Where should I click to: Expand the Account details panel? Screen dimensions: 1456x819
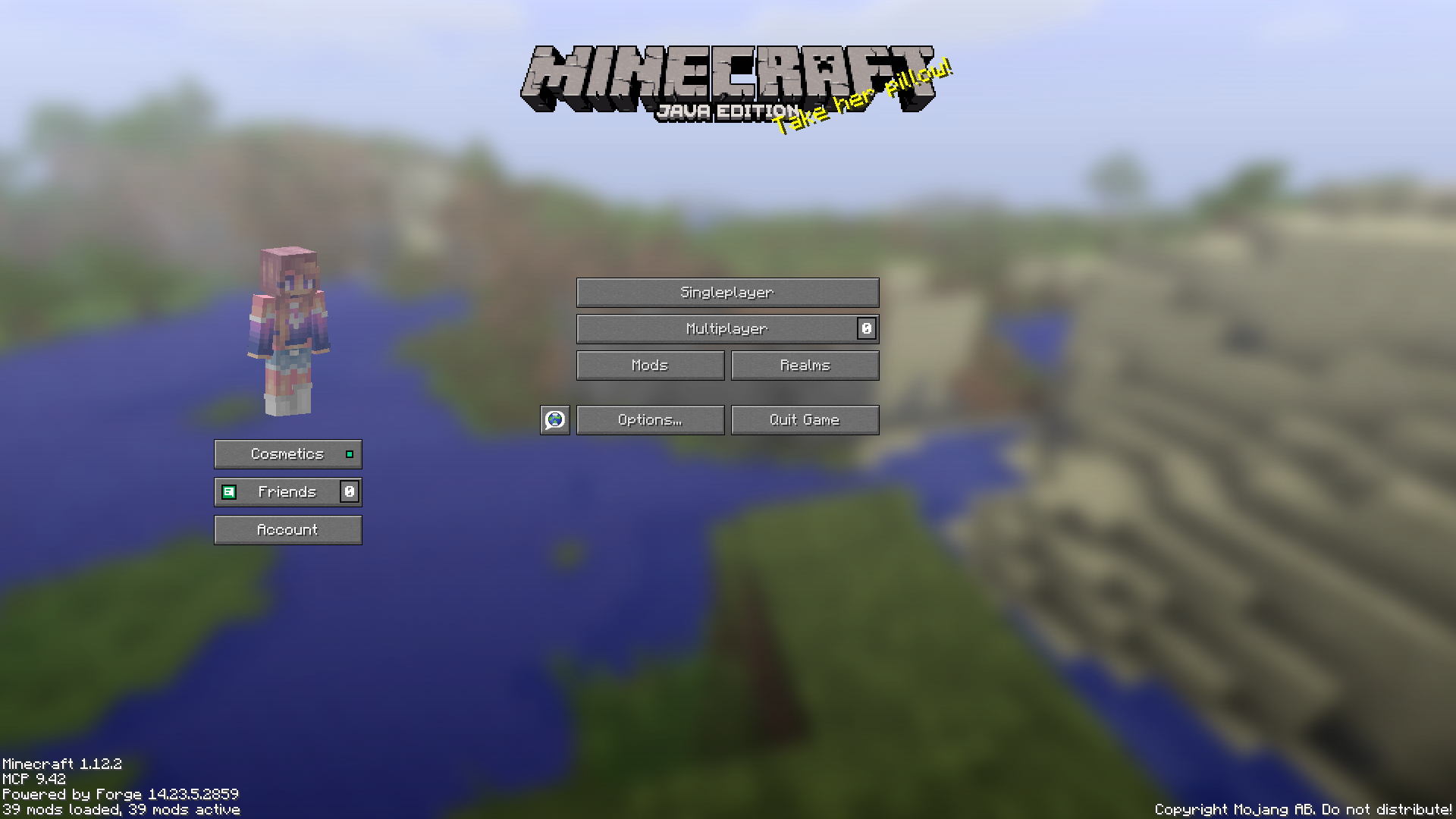pos(287,529)
